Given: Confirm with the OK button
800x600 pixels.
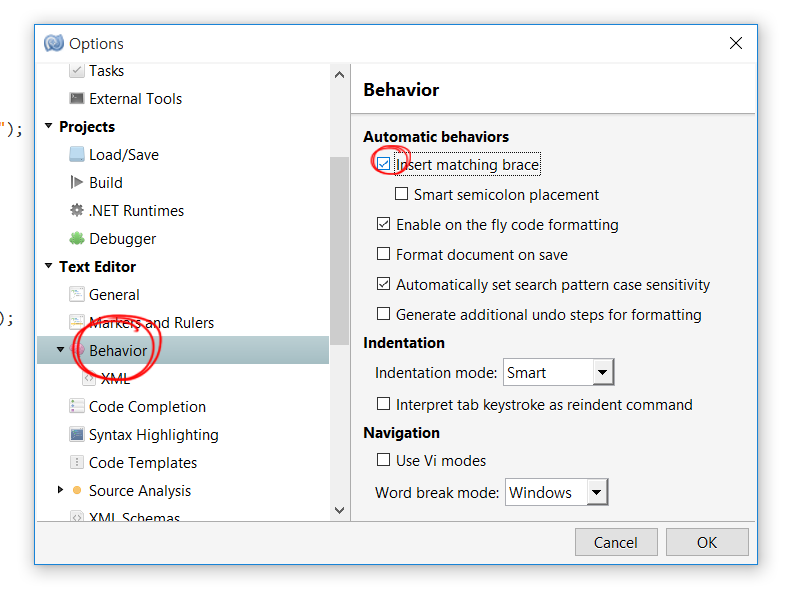Looking at the screenshot, I should [707, 542].
